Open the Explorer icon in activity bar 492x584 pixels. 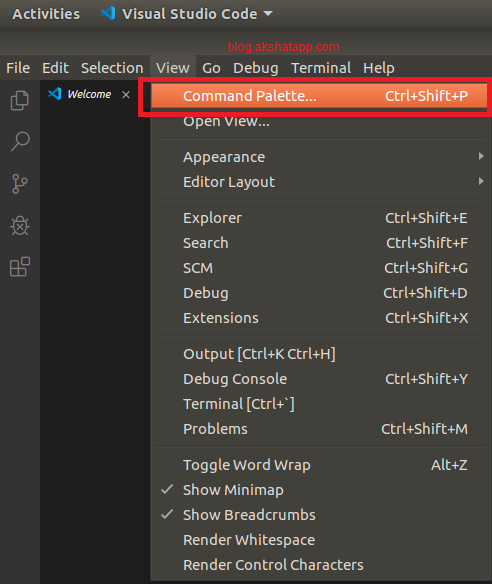(20, 101)
